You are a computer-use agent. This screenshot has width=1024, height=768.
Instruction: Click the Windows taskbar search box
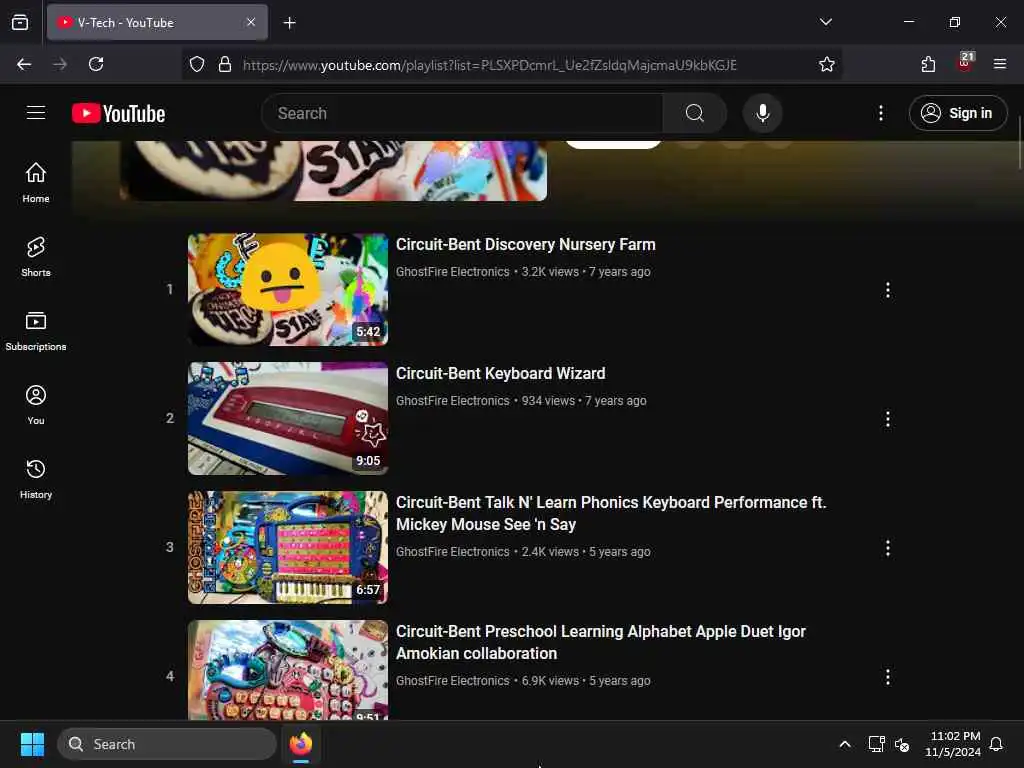167,744
